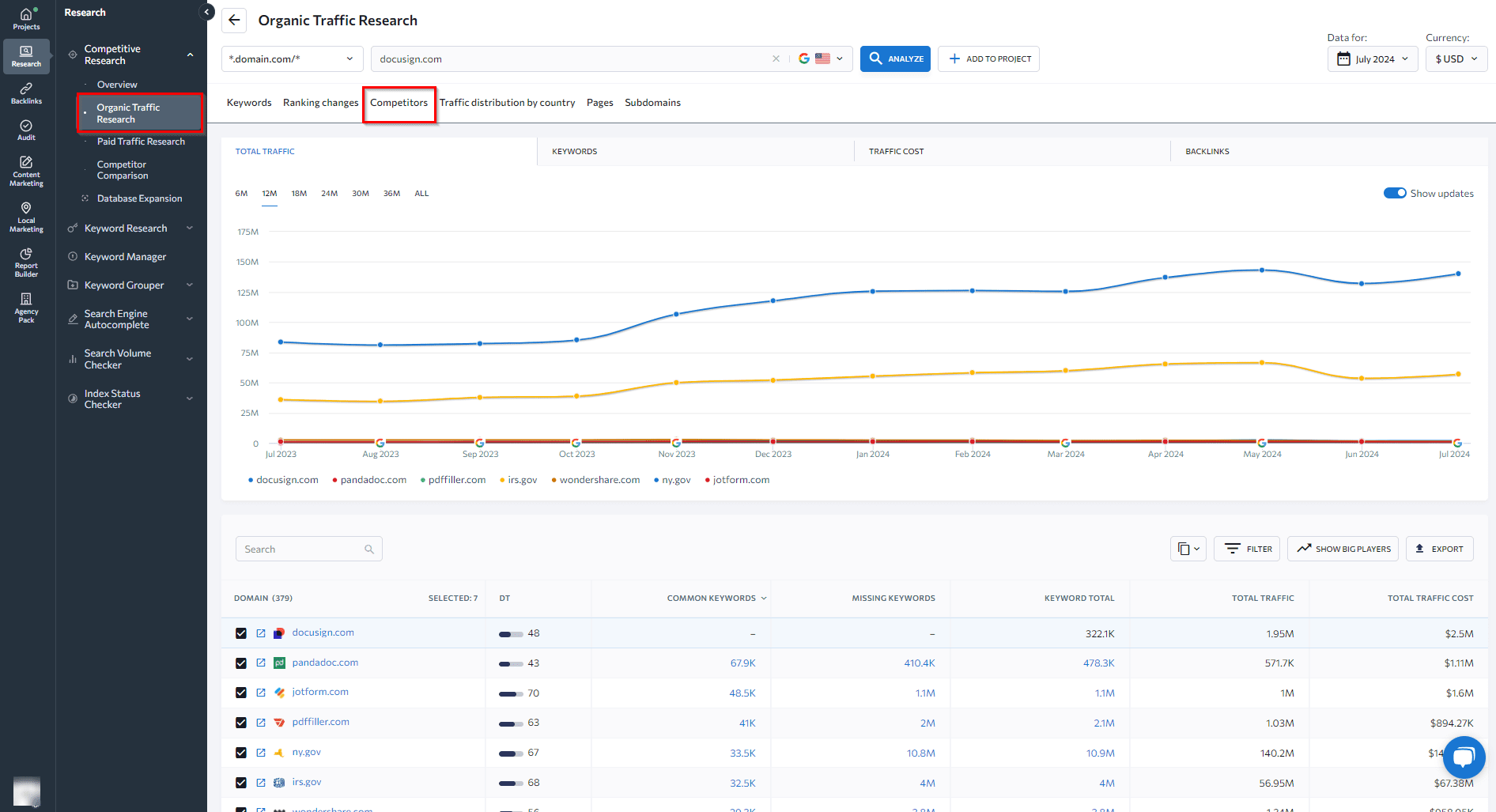Open docusign.com in new tab icon
Screen dimensions: 1496x812
point(261,633)
